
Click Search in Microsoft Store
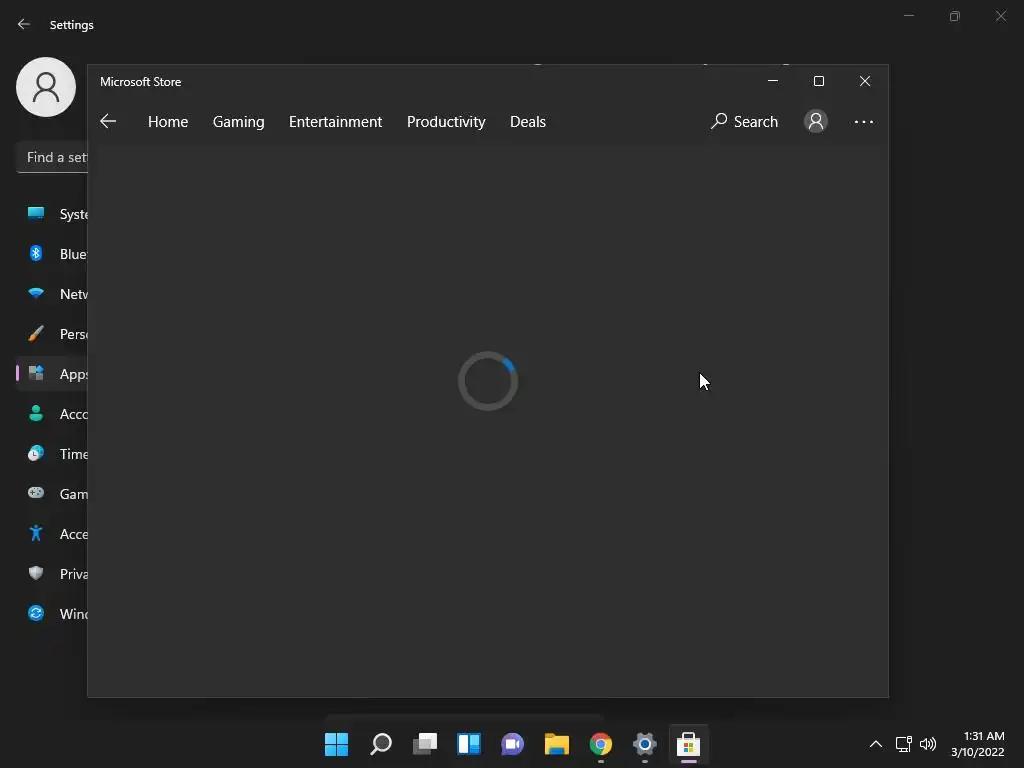[744, 121]
